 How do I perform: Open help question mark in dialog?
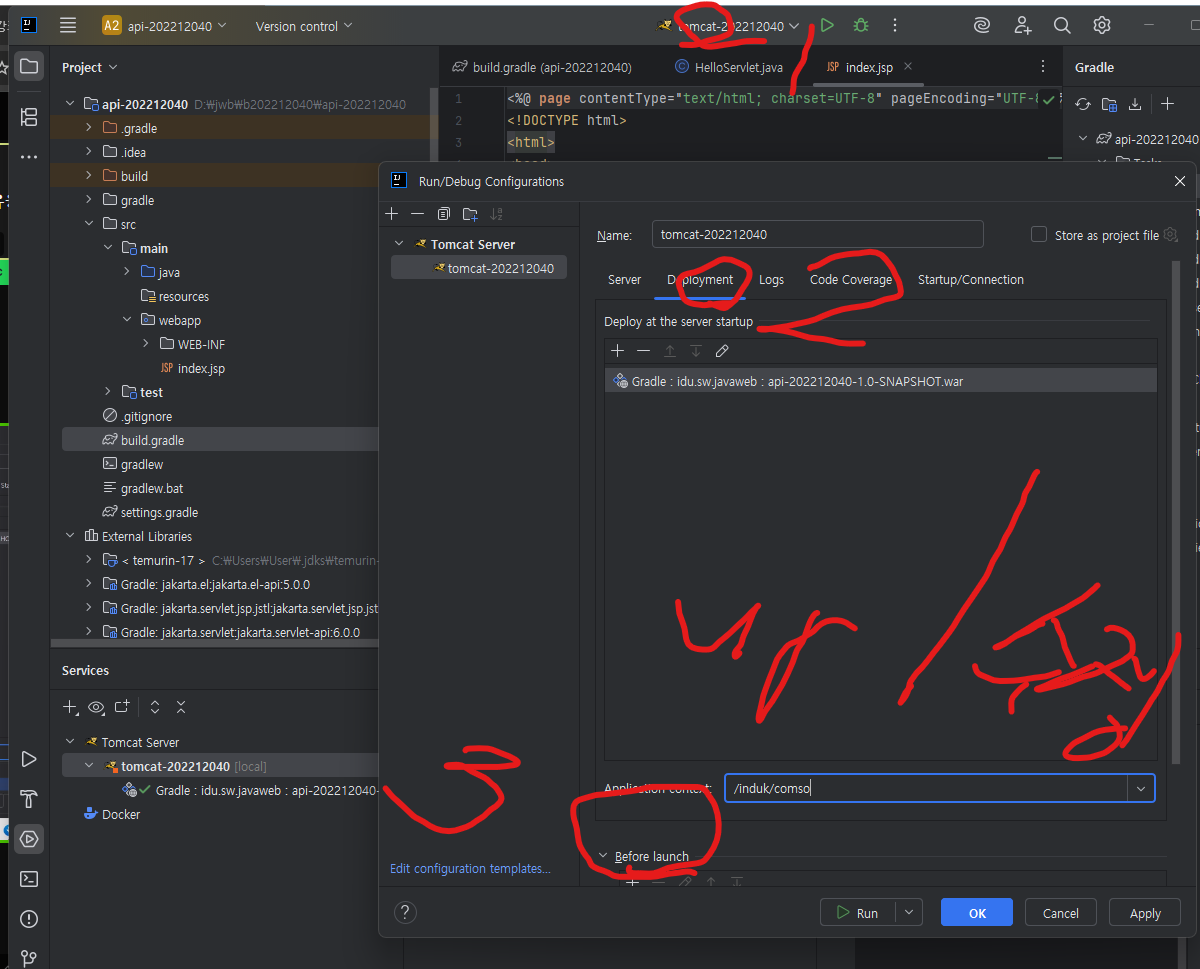pyautogui.click(x=405, y=912)
